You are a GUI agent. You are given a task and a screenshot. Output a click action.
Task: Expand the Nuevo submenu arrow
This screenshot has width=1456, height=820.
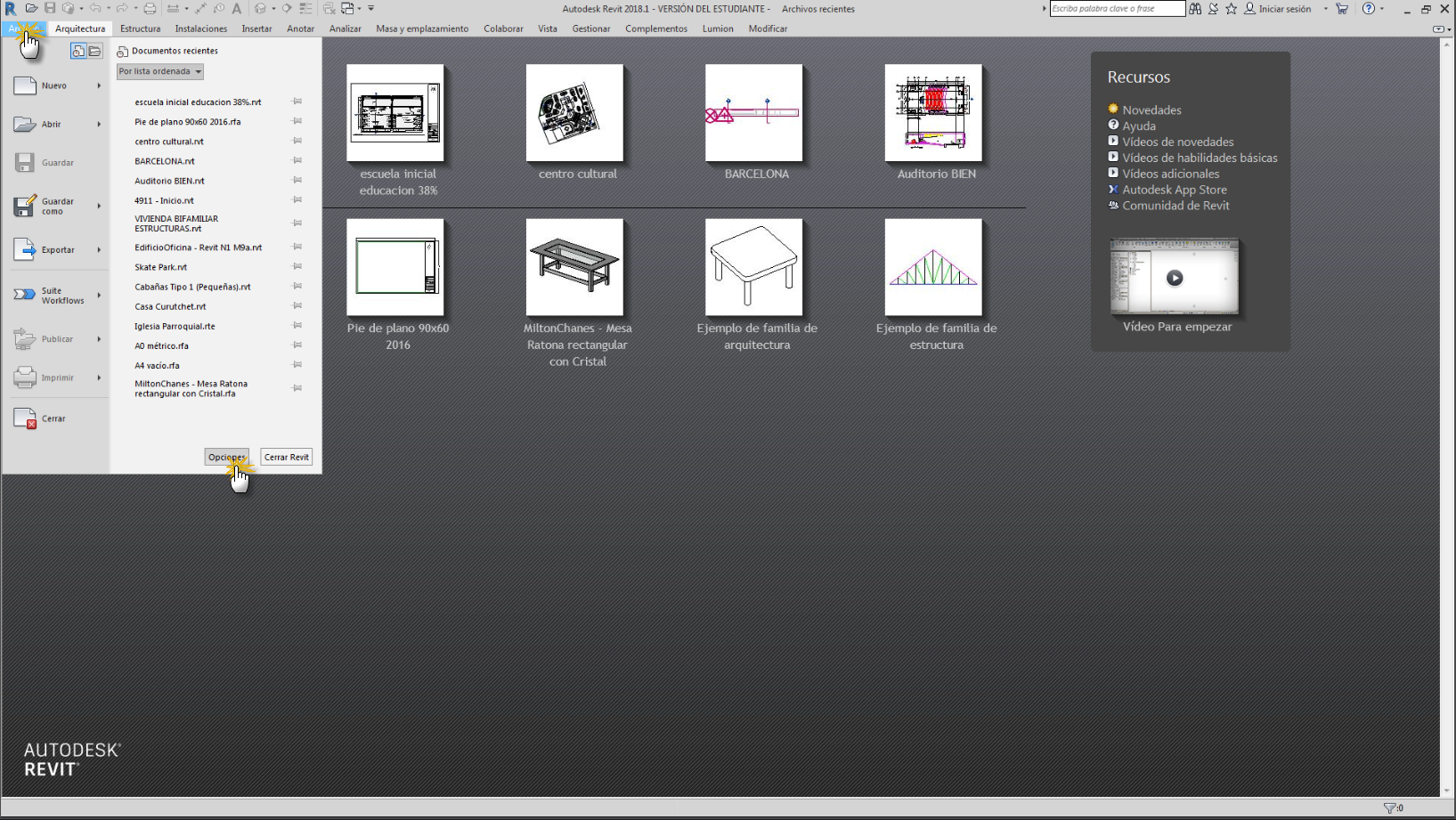[x=99, y=85]
